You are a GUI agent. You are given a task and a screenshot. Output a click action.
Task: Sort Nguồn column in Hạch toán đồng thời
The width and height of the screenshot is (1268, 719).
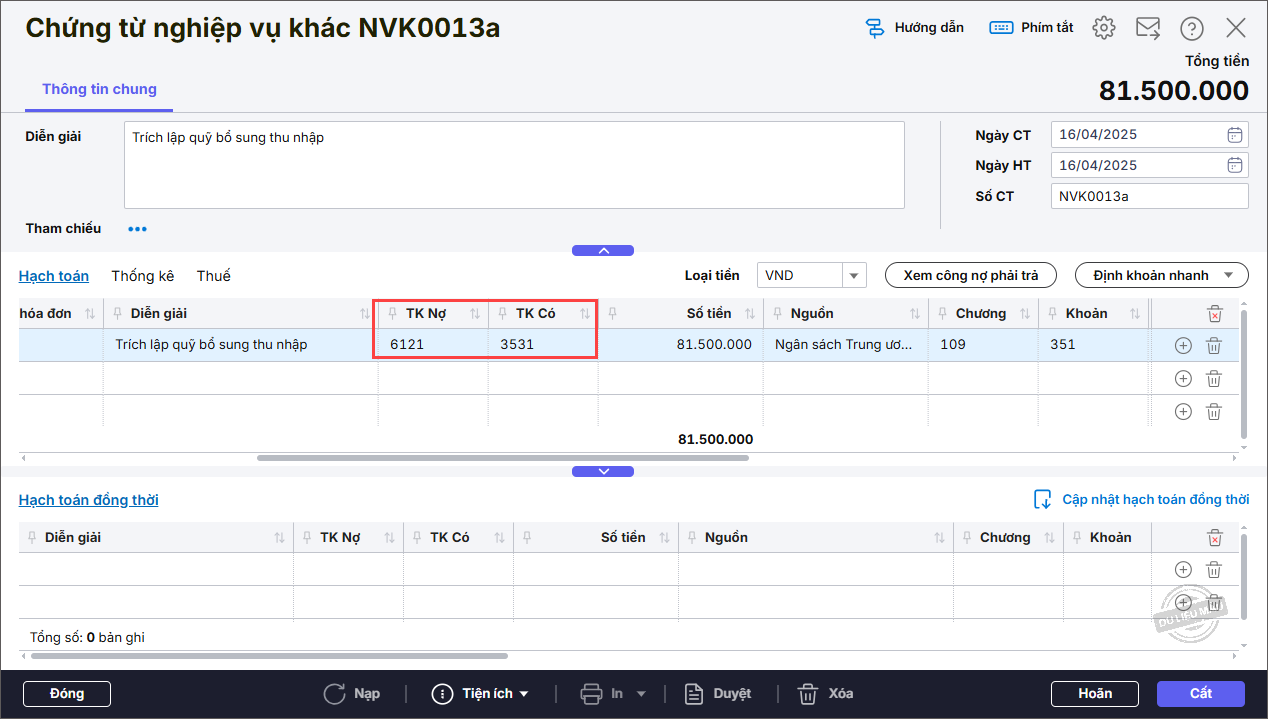939,538
